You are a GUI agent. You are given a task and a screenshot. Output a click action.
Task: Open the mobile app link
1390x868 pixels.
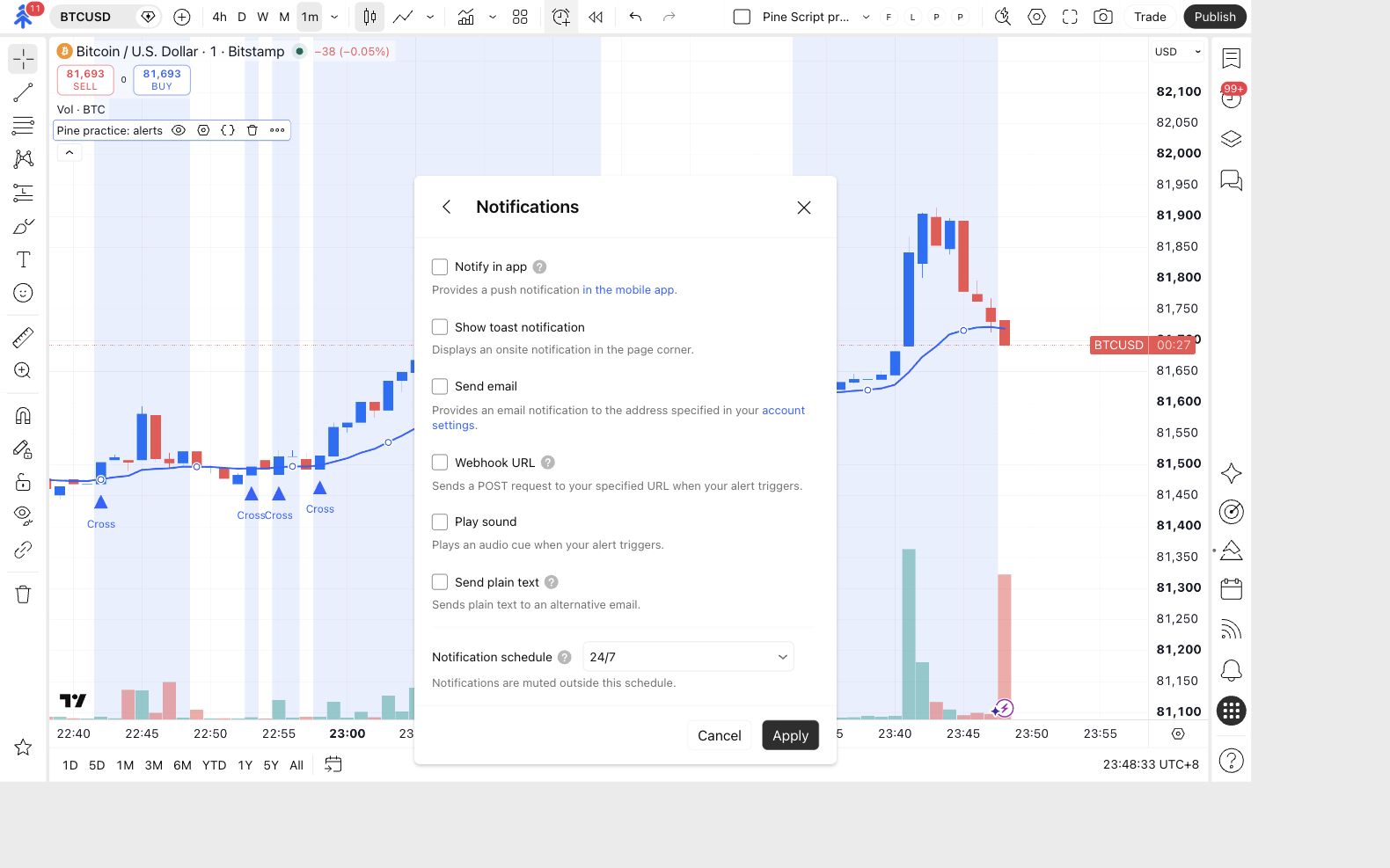[629, 289]
